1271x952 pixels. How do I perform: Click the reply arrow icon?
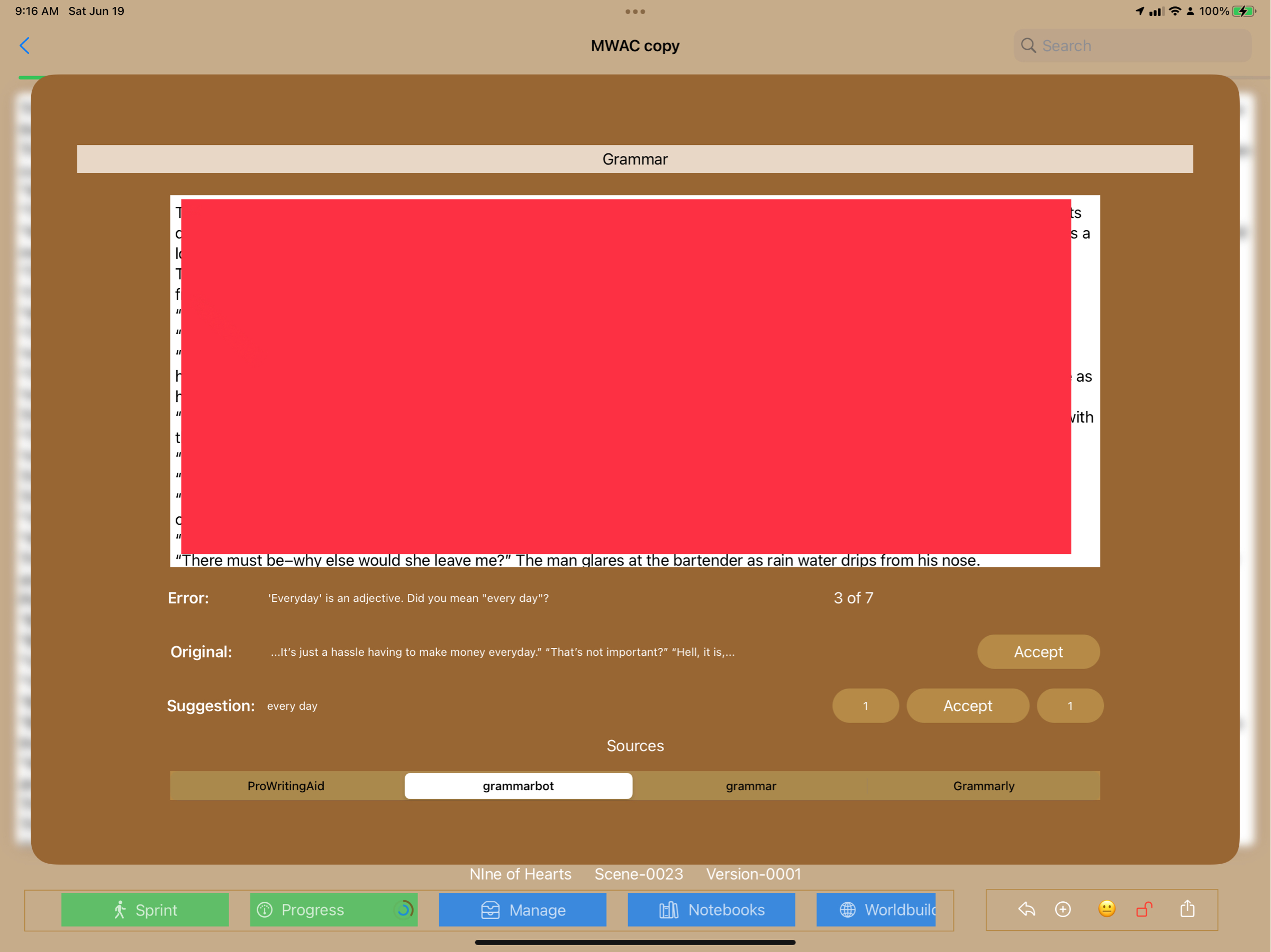[x=1026, y=909]
